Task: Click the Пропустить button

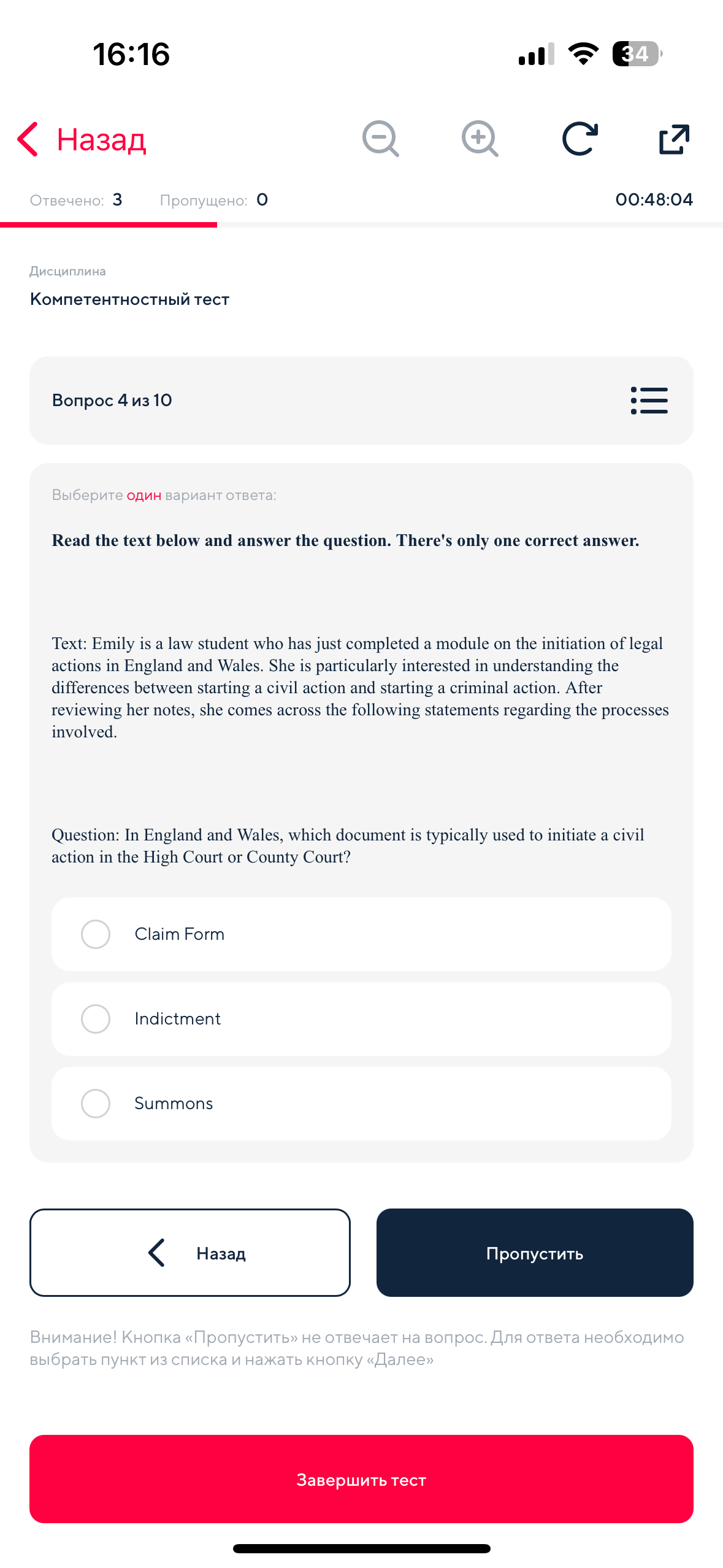Action: coord(535,1253)
